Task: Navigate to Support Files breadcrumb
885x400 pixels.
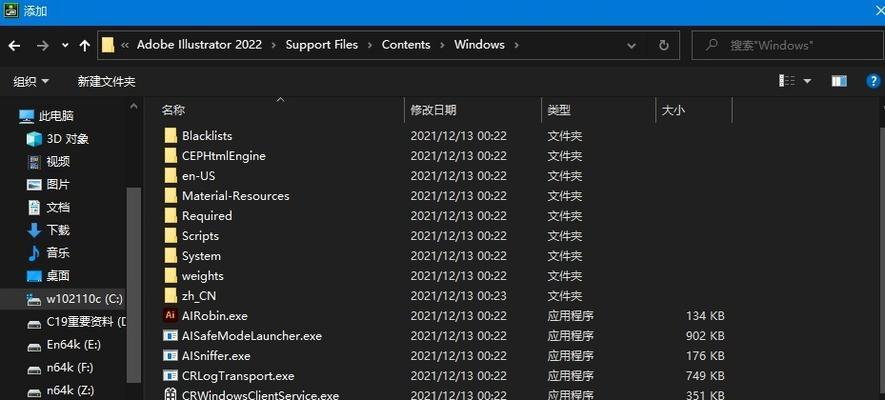Action: (x=322, y=45)
